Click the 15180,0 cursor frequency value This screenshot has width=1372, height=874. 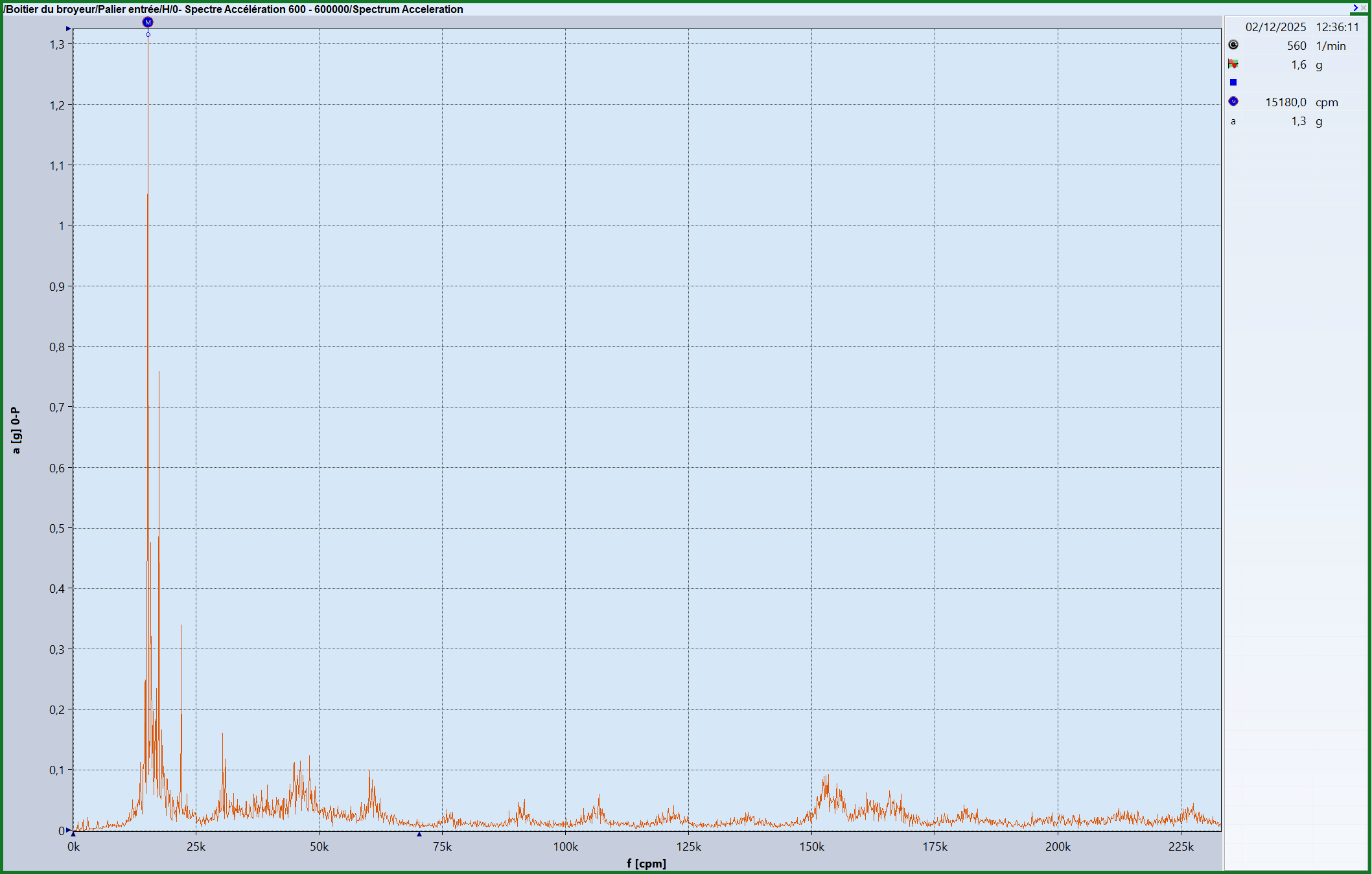1286,102
